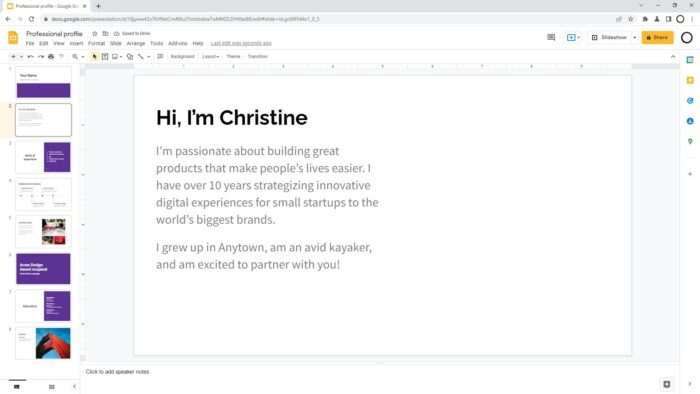Expand new slide layout dropdown arrow

21,57
